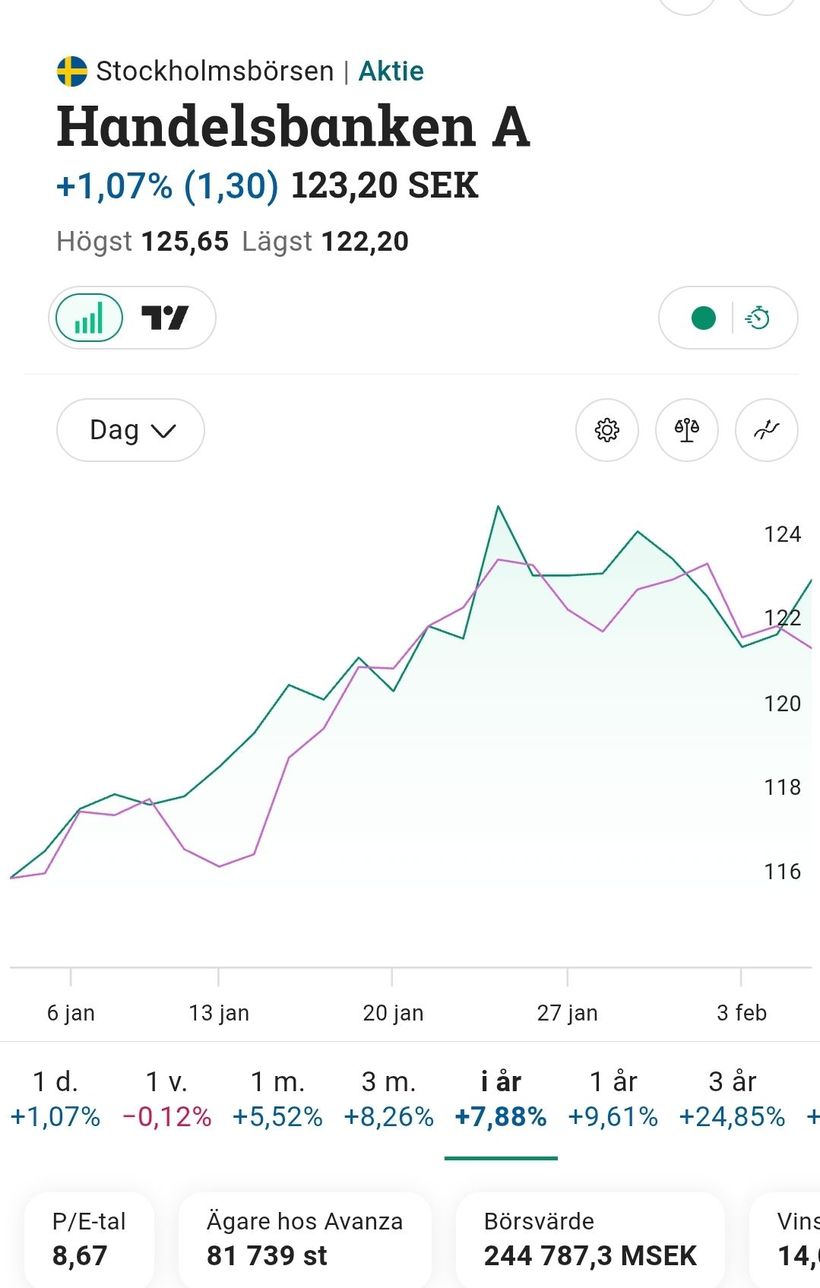Show the 3 år performance
The width and height of the screenshot is (820, 1288).
[x=732, y=1098]
